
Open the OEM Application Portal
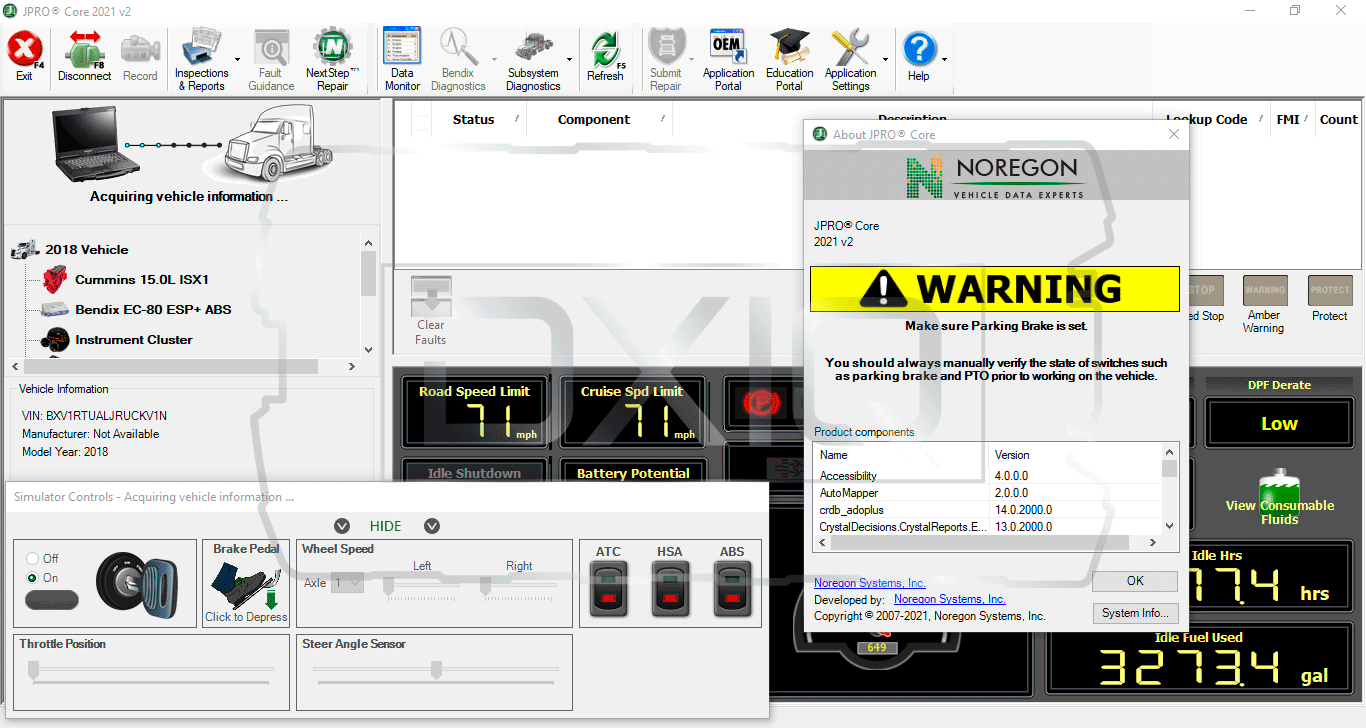click(x=728, y=61)
